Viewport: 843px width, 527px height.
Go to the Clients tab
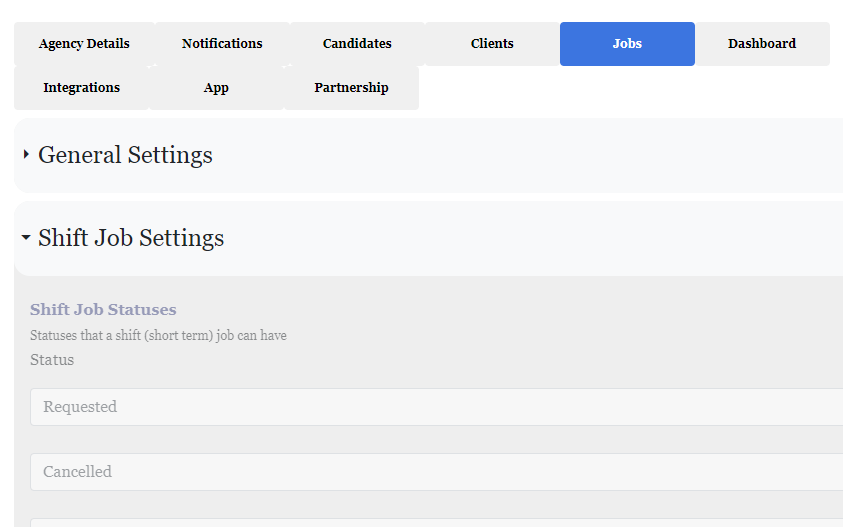coord(492,44)
